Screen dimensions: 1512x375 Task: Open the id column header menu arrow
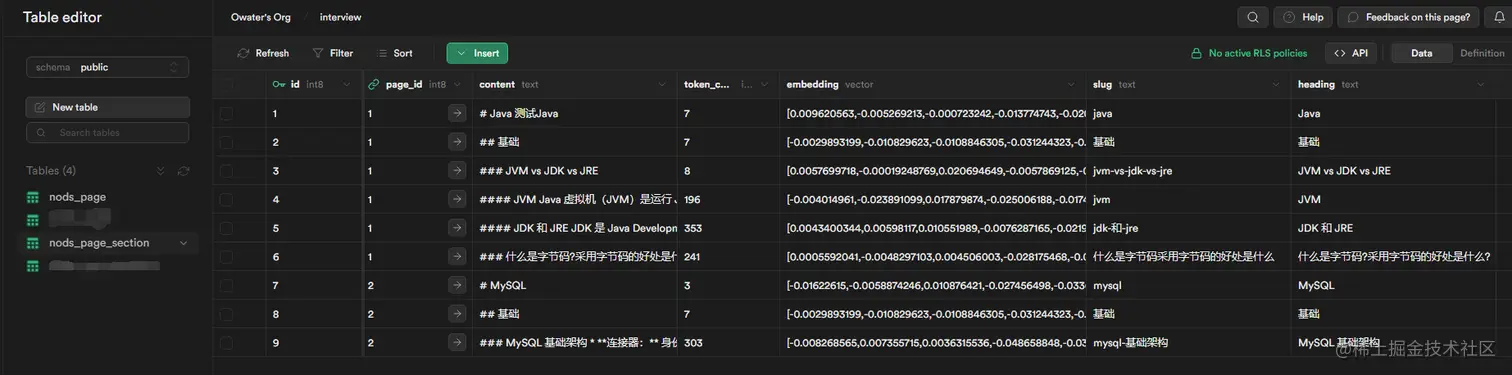(x=347, y=85)
